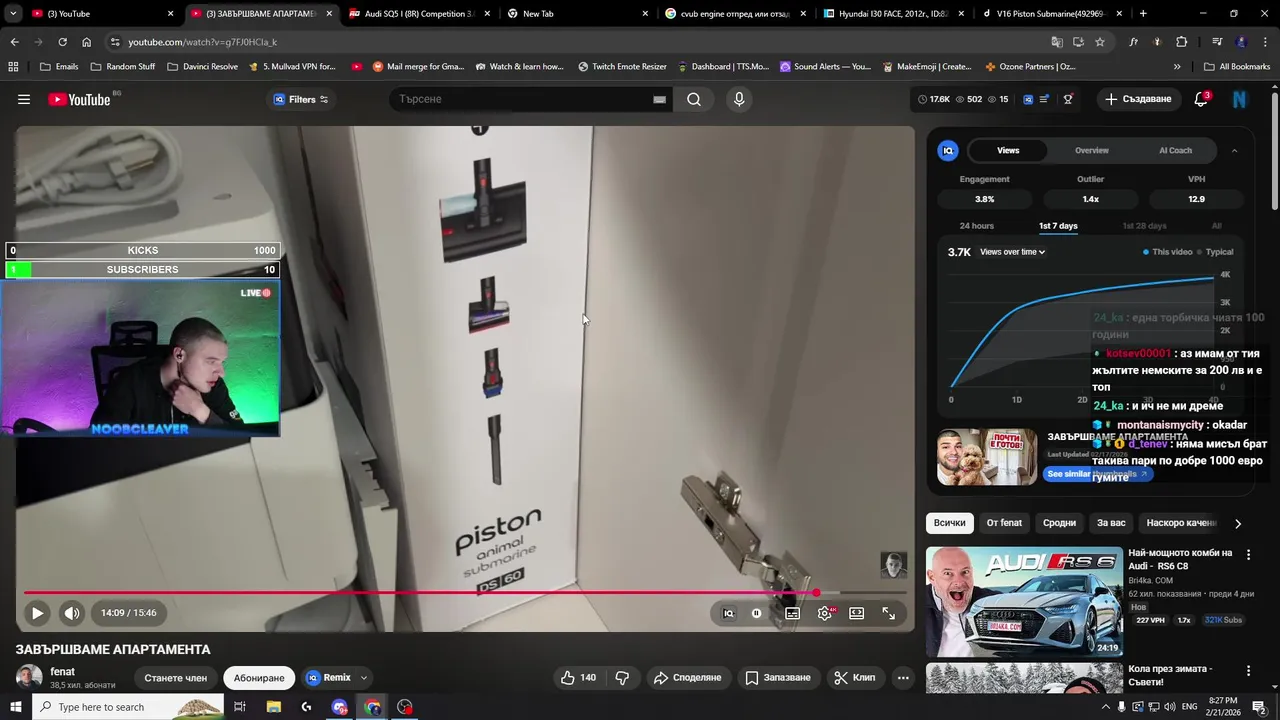Go to YouTube home via logo
Viewport: 1280px width, 720px height.
(x=79, y=99)
